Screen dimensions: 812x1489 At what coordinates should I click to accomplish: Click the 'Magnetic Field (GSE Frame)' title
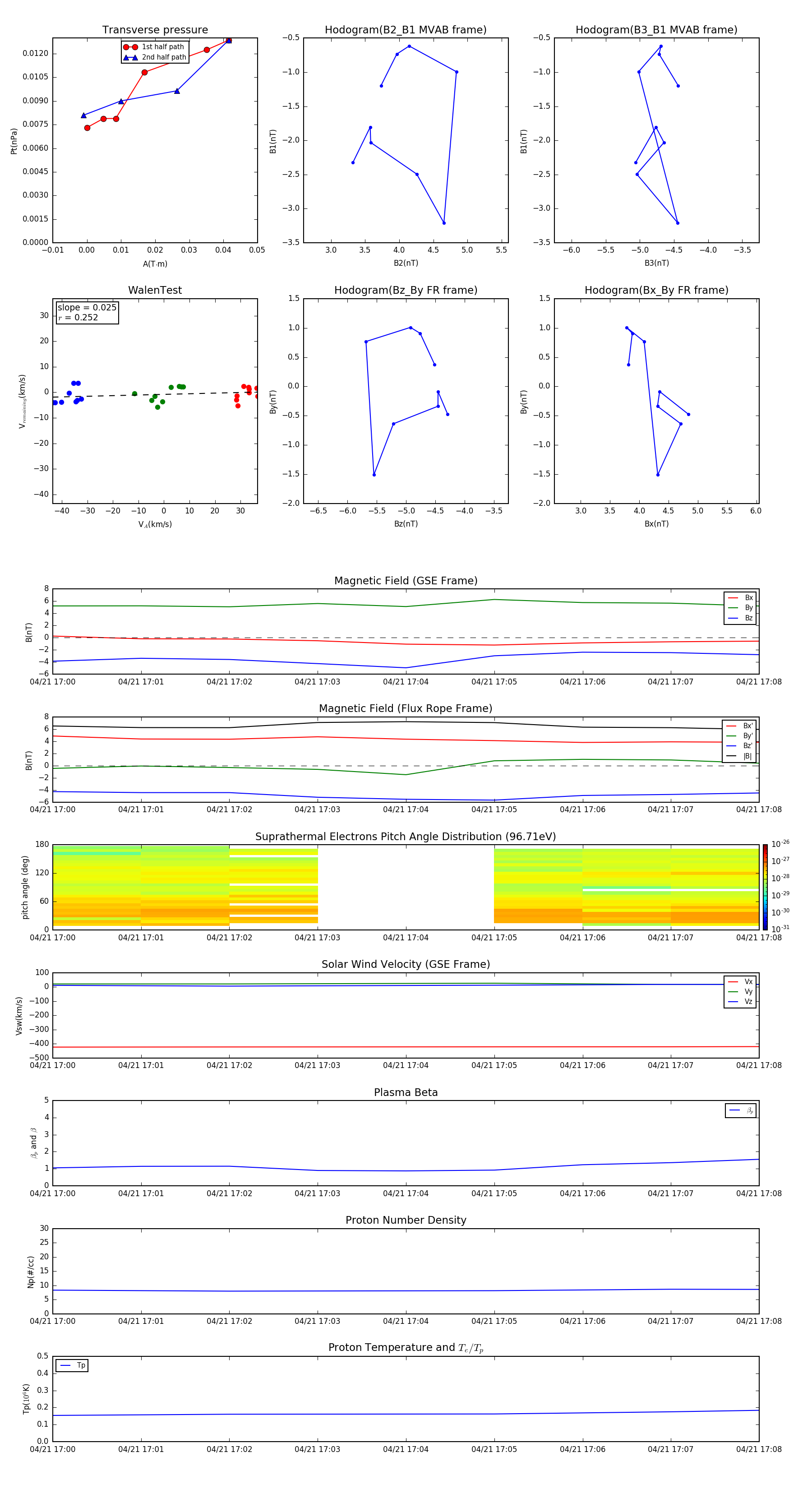pyautogui.click(x=406, y=581)
